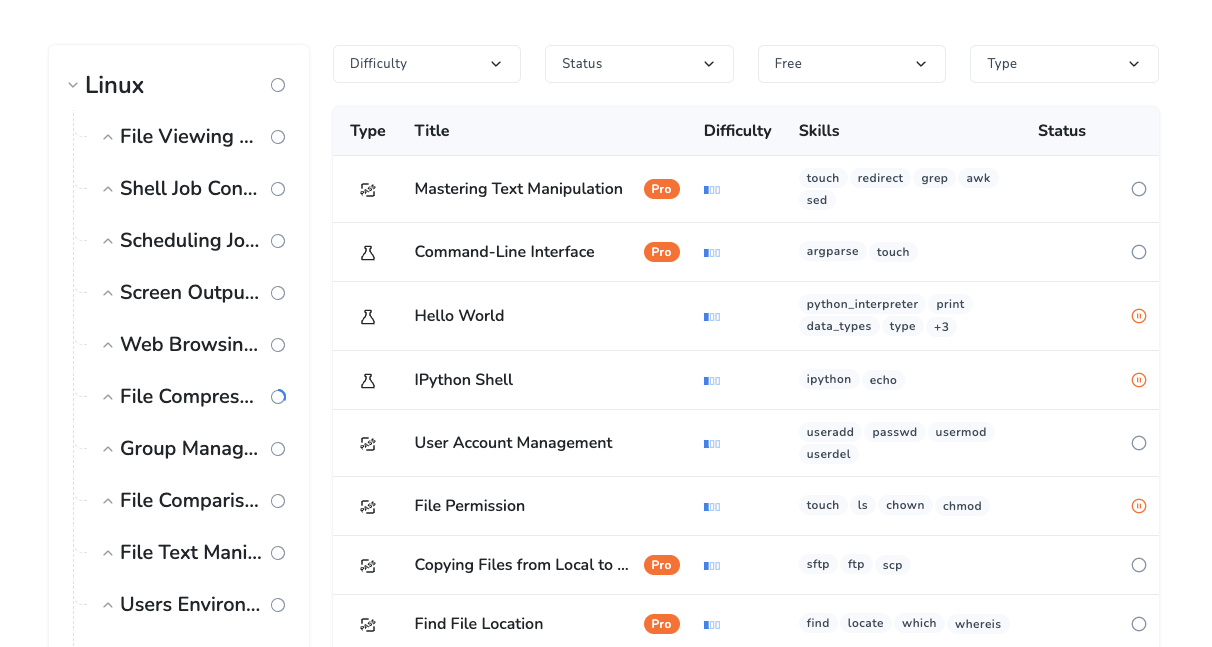Click the type icon beside Mastering Text Manipulation

click(367, 189)
